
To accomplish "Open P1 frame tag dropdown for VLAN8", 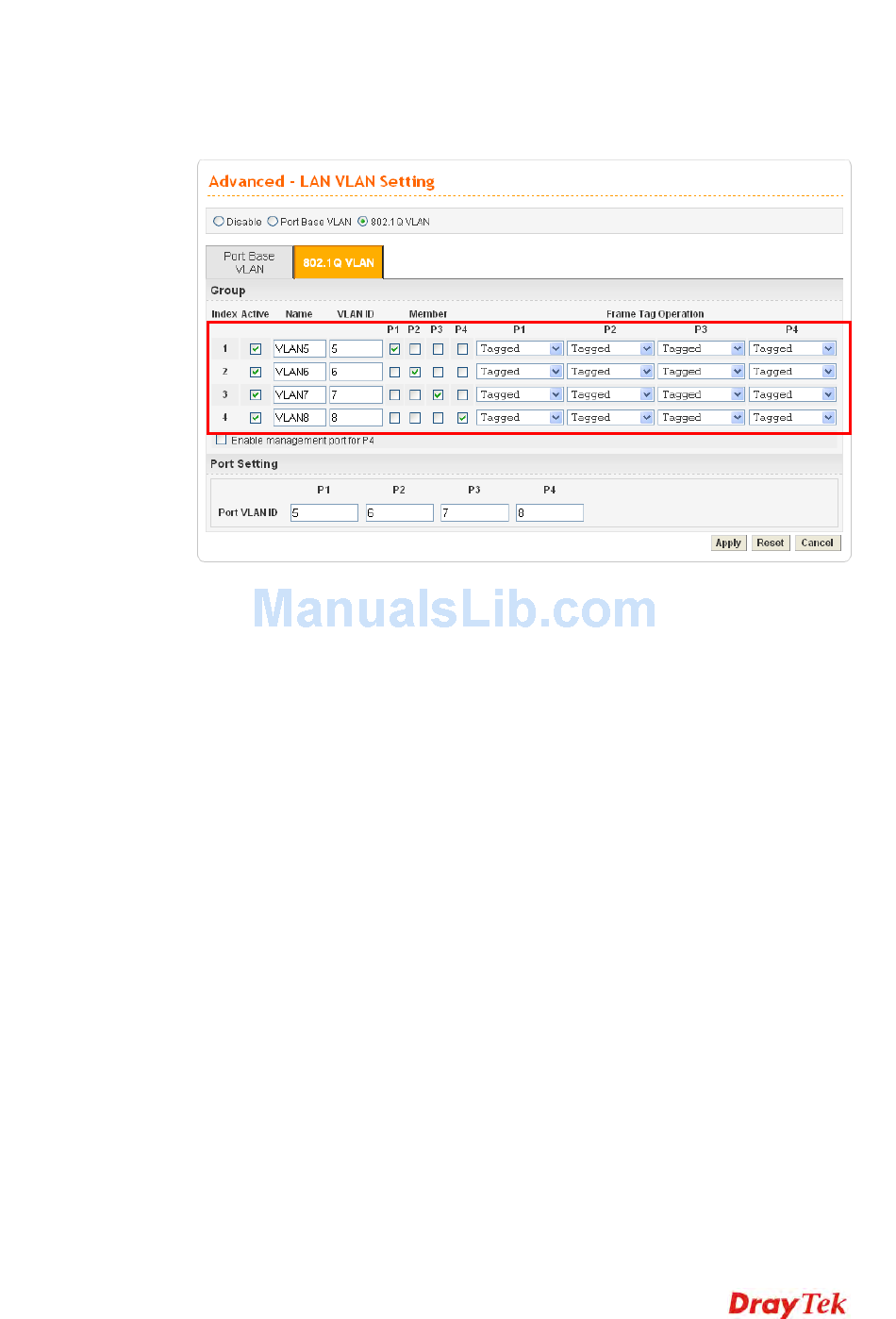I will (x=520, y=417).
